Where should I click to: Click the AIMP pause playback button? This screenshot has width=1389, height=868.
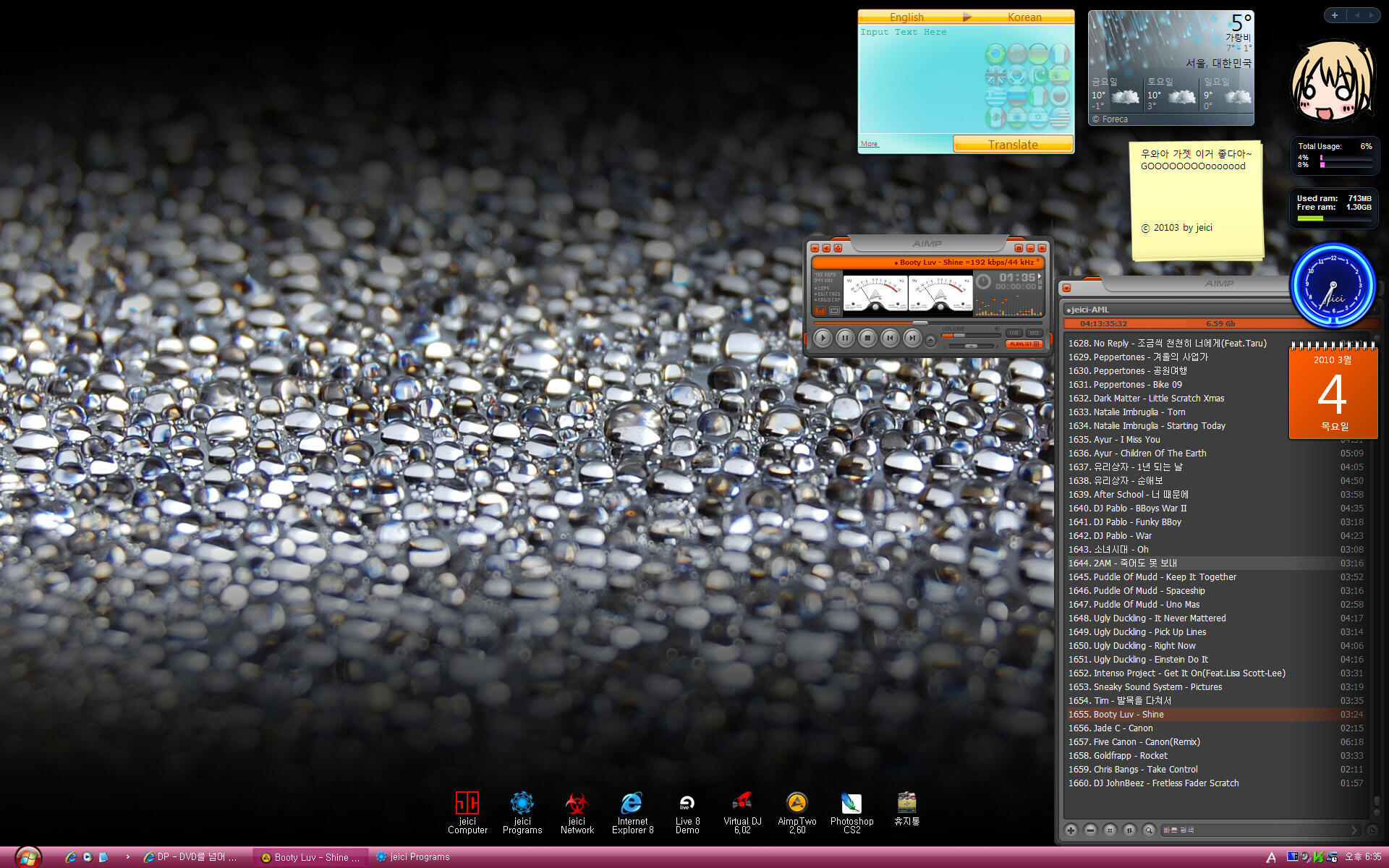[x=844, y=338]
